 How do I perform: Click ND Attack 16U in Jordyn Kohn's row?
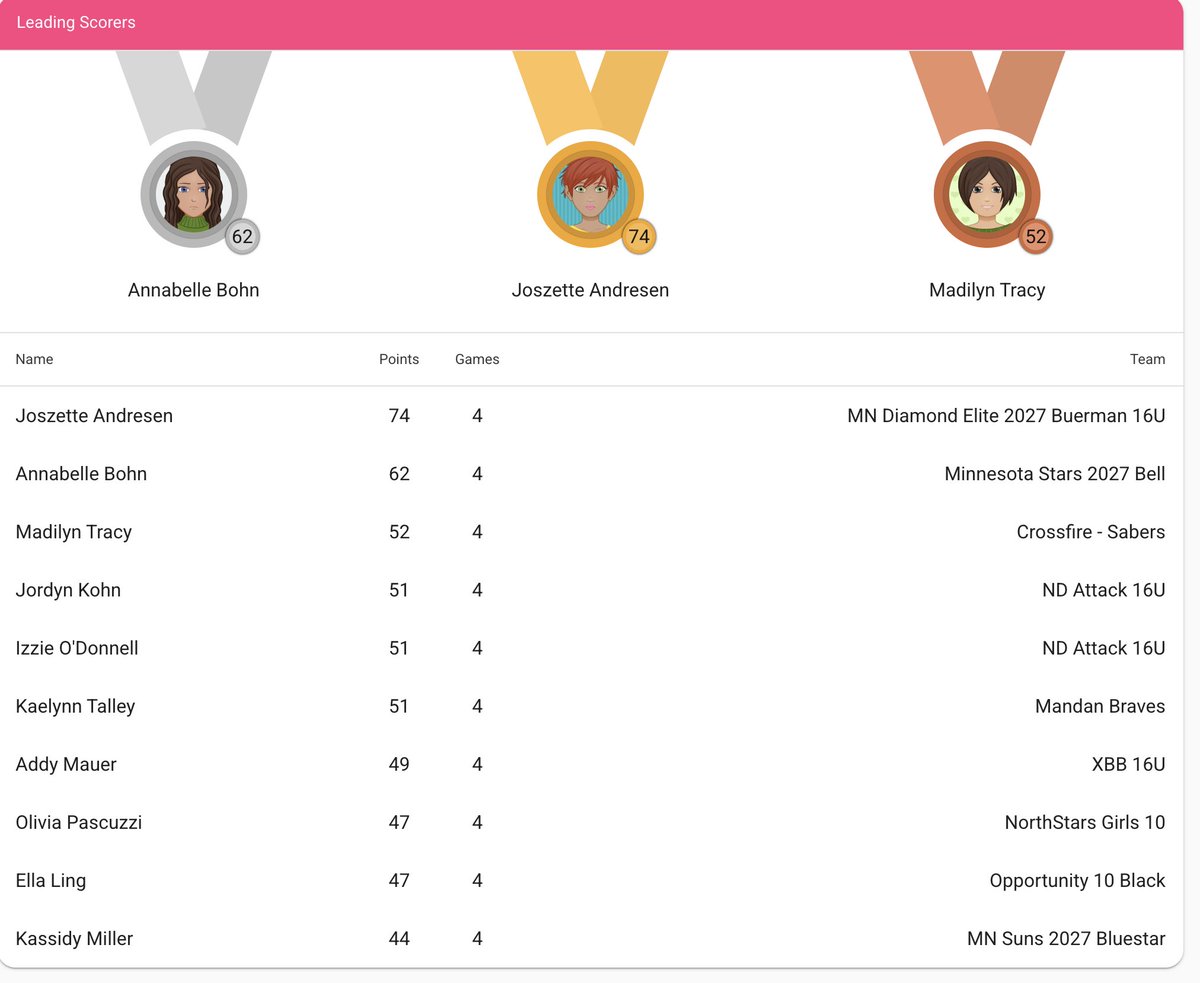click(x=1104, y=590)
